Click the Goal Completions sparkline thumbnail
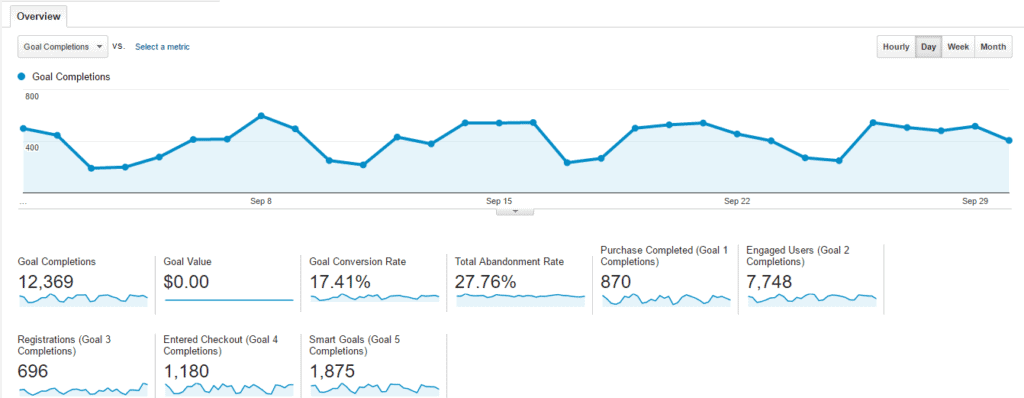 (x=84, y=299)
